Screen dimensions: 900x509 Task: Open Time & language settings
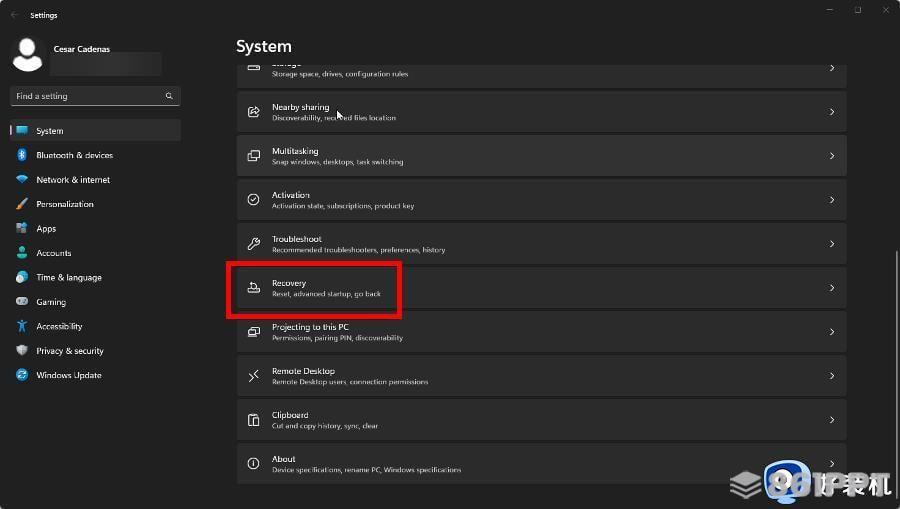tap(95, 277)
